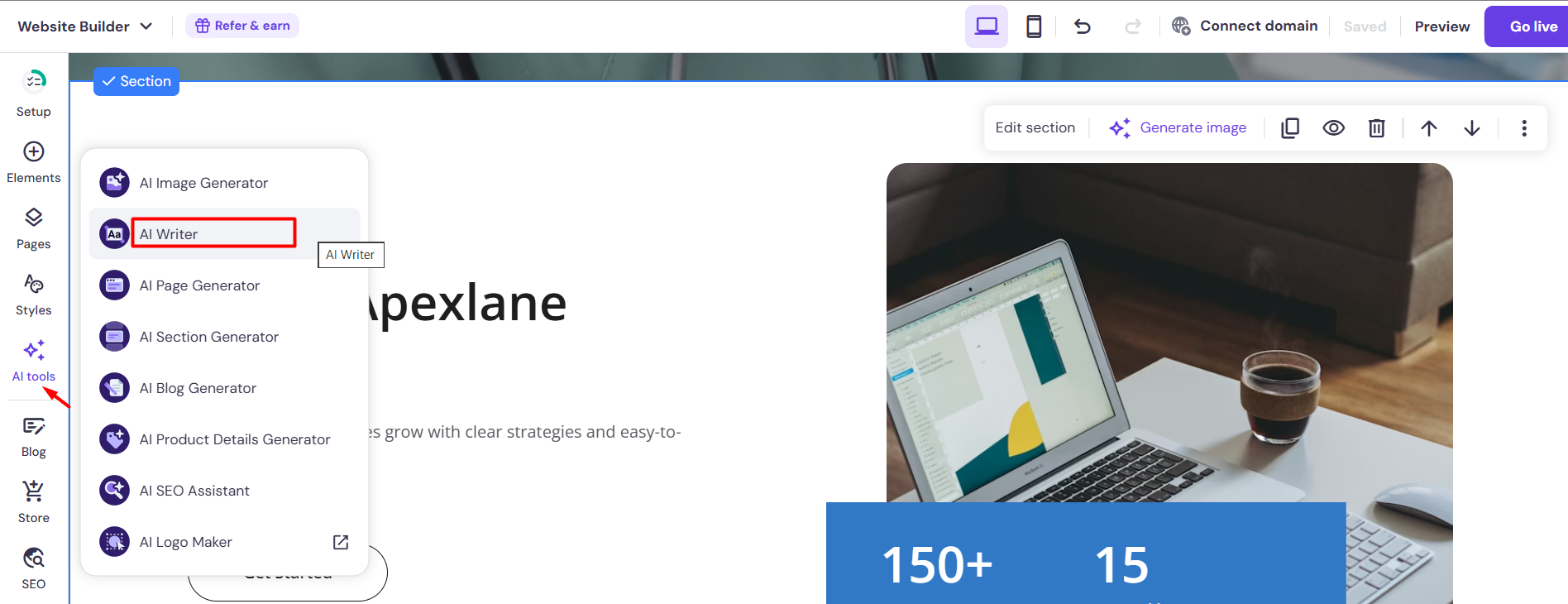Viewport: 1568px width, 604px height.
Task: Click the AI Writer round Aa icon
Action: click(x=114, y=234)
